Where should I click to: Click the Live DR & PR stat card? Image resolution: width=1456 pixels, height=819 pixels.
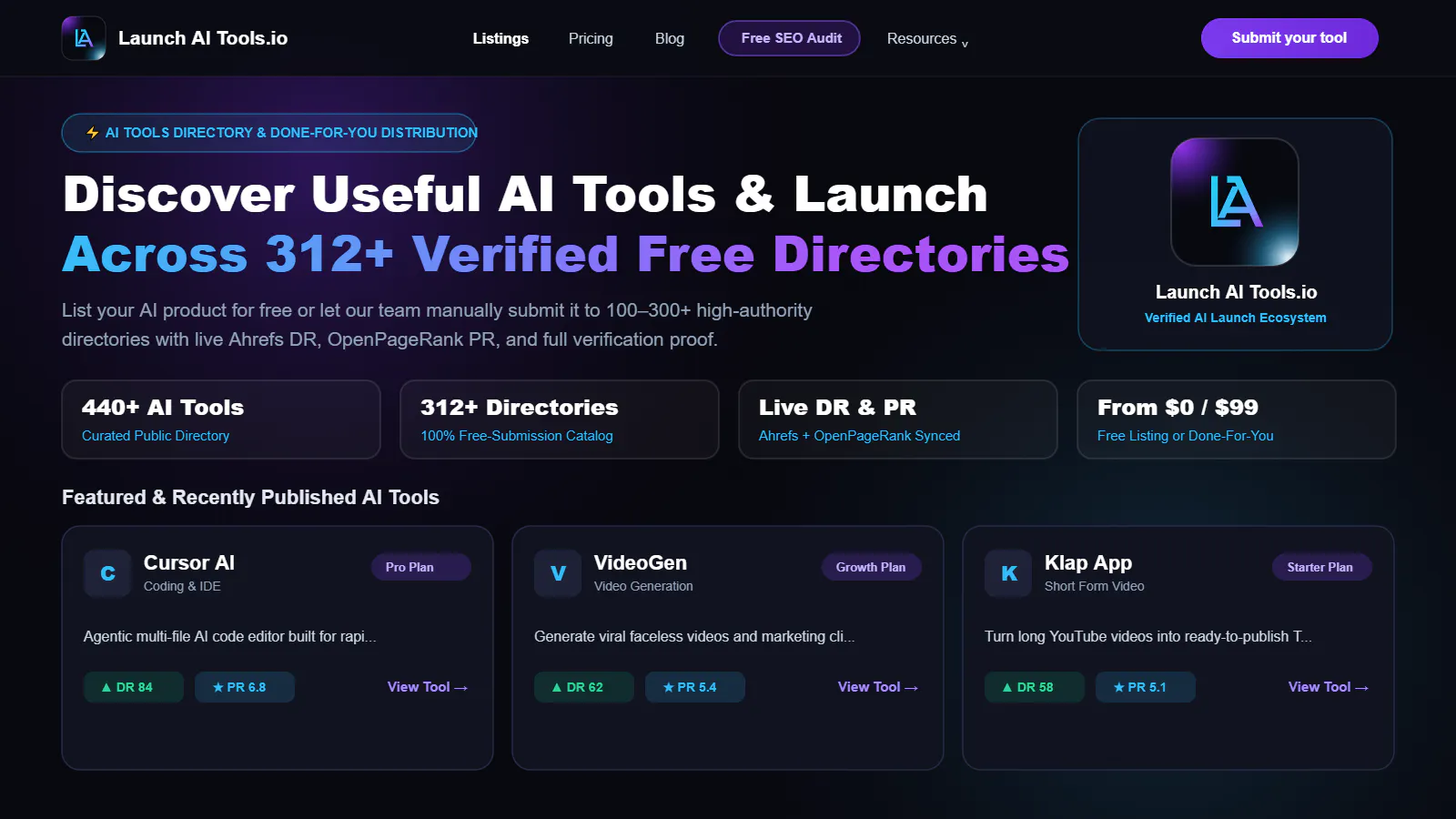pos(898,420)
